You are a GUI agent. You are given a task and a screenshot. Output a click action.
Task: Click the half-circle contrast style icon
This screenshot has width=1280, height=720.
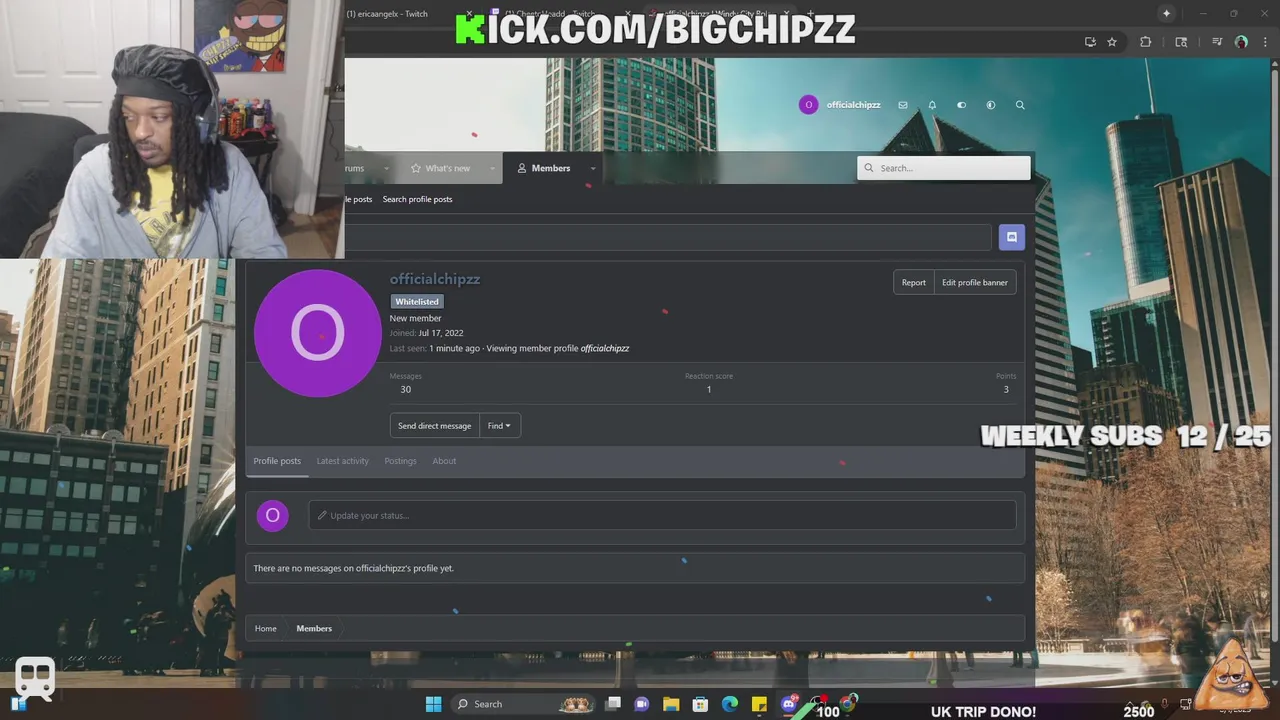[x=991, y=105]
